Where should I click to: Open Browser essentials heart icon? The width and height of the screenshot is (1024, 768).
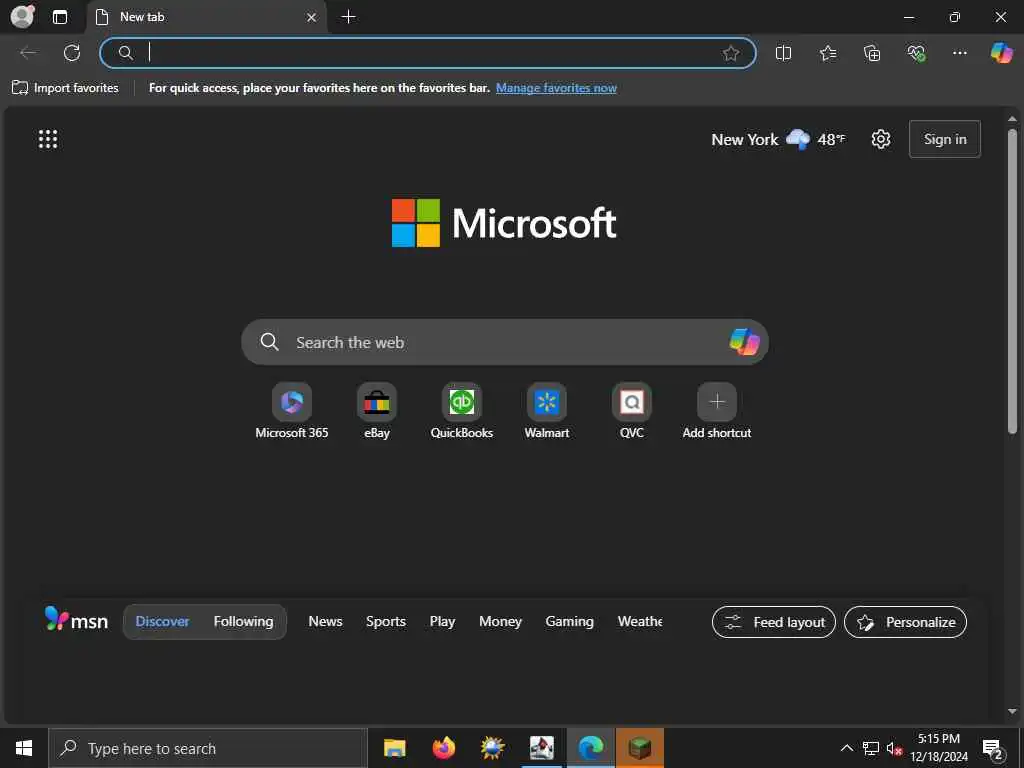pyautogui.click(x=916, y=53)
